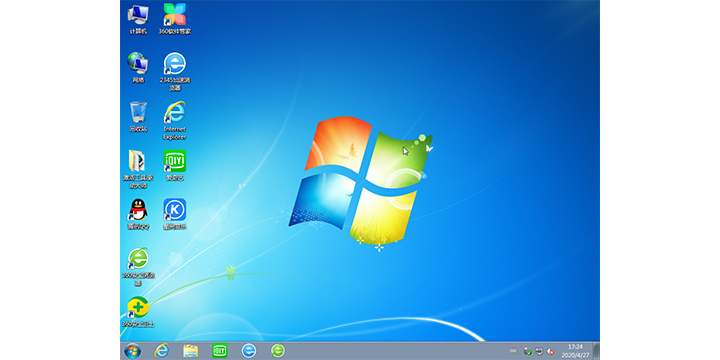Viewport: 720px width, 360px height.
Task: Select the Recycle Bin desktop icon
Action: coord(138,117)
